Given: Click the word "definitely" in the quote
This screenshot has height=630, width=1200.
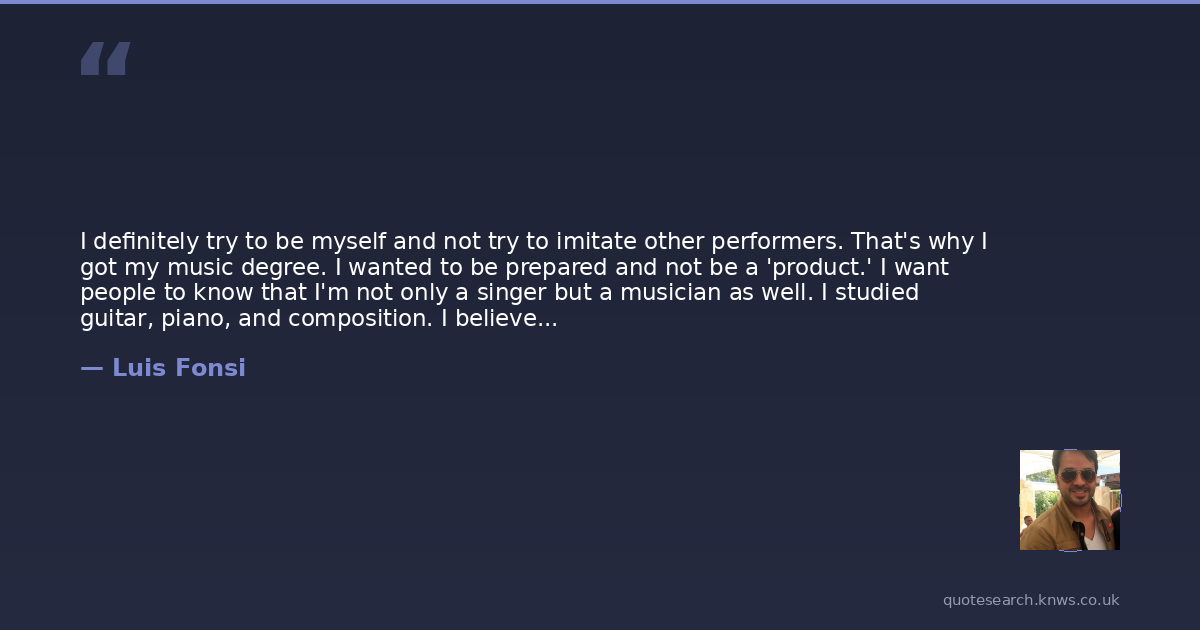Looking at the screenshot, I should 146,242.
